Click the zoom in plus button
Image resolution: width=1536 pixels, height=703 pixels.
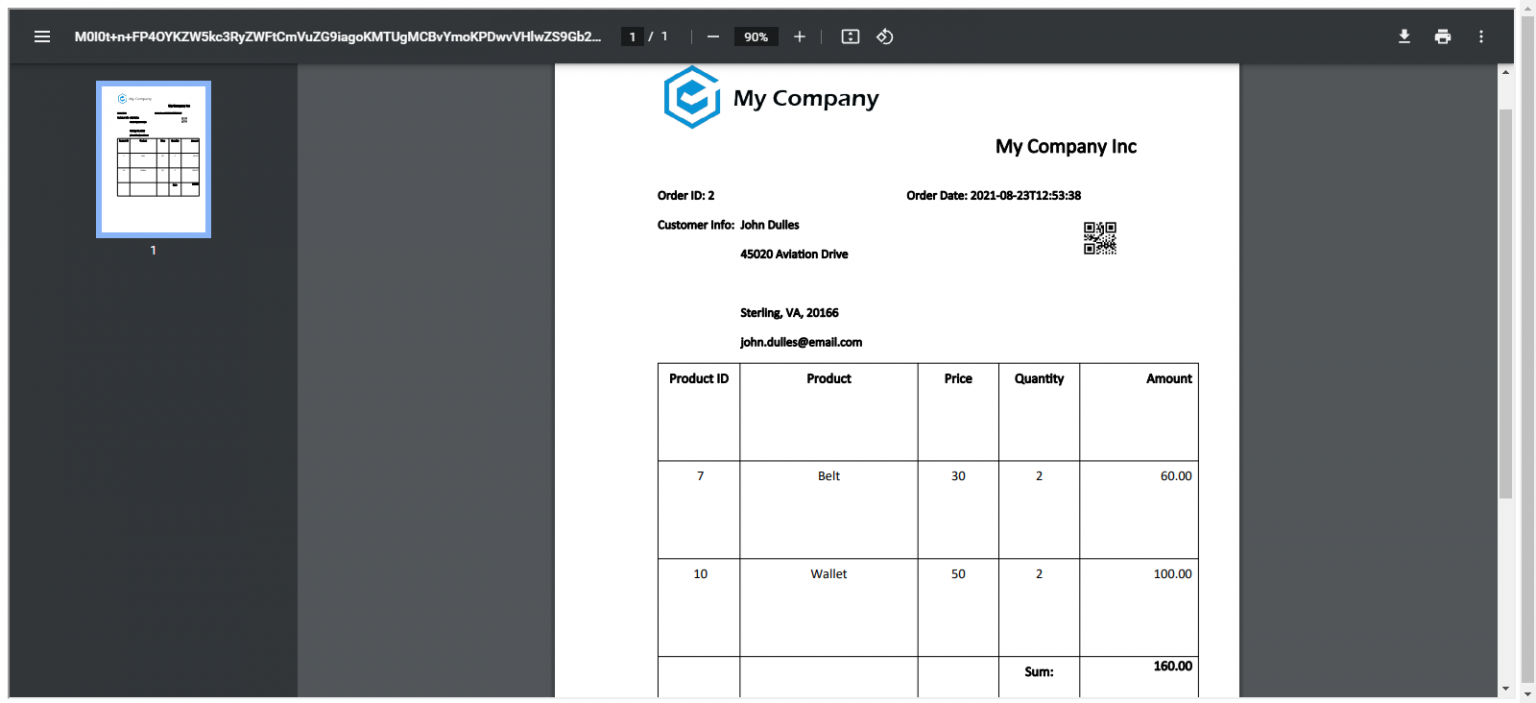point(799,37)
